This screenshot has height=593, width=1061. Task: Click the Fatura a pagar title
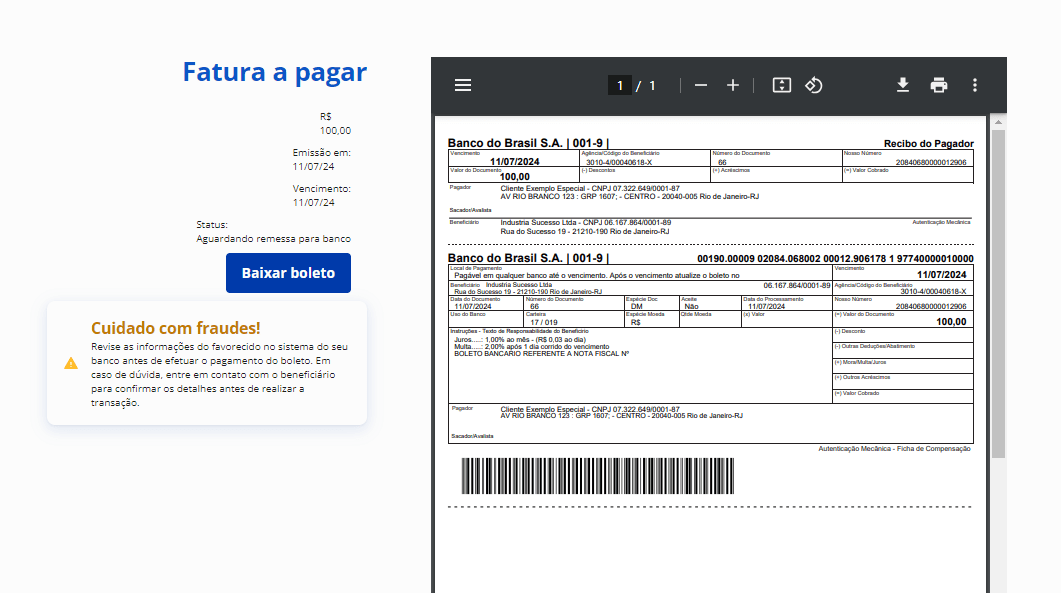274,72
